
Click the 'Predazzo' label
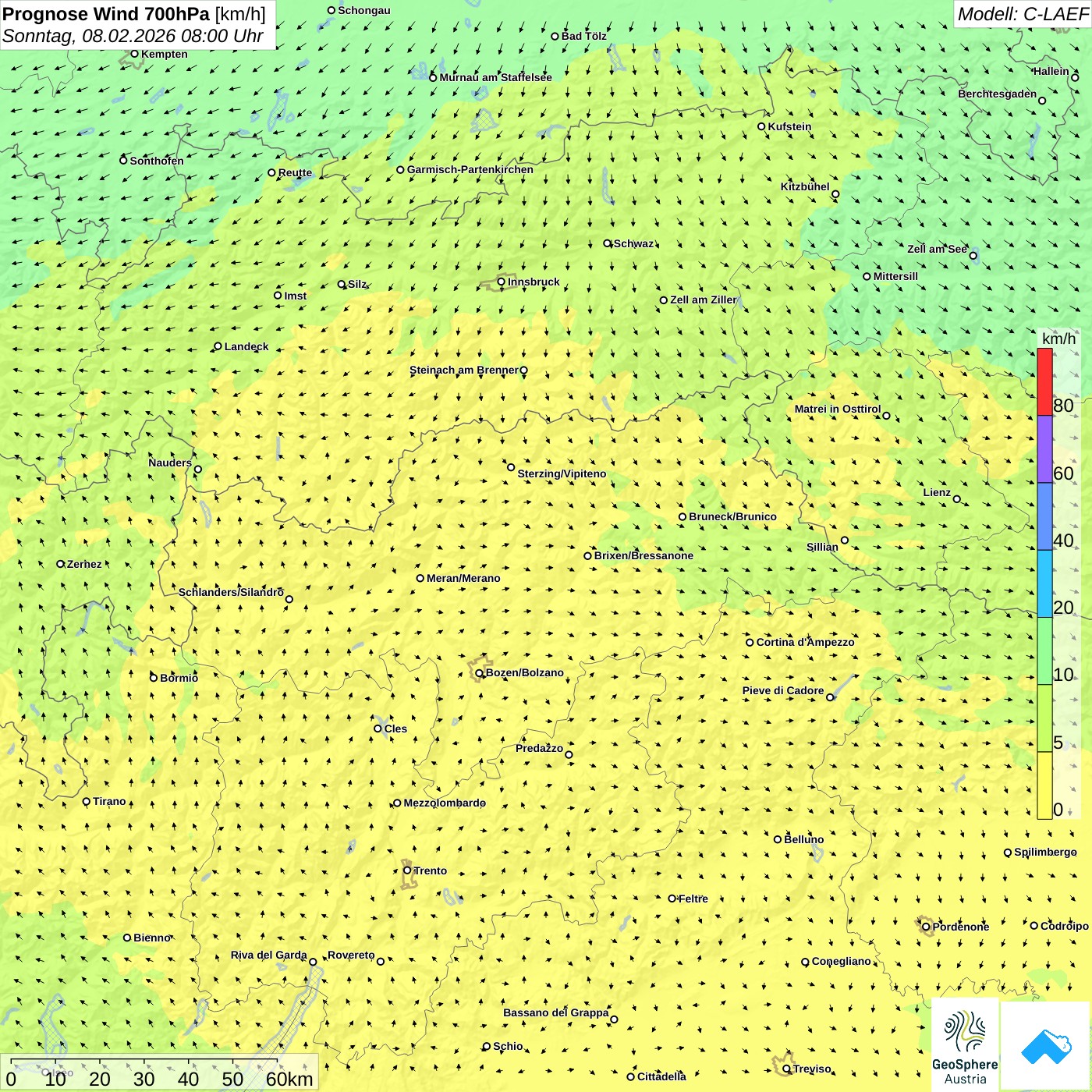(x=539, y=748)
